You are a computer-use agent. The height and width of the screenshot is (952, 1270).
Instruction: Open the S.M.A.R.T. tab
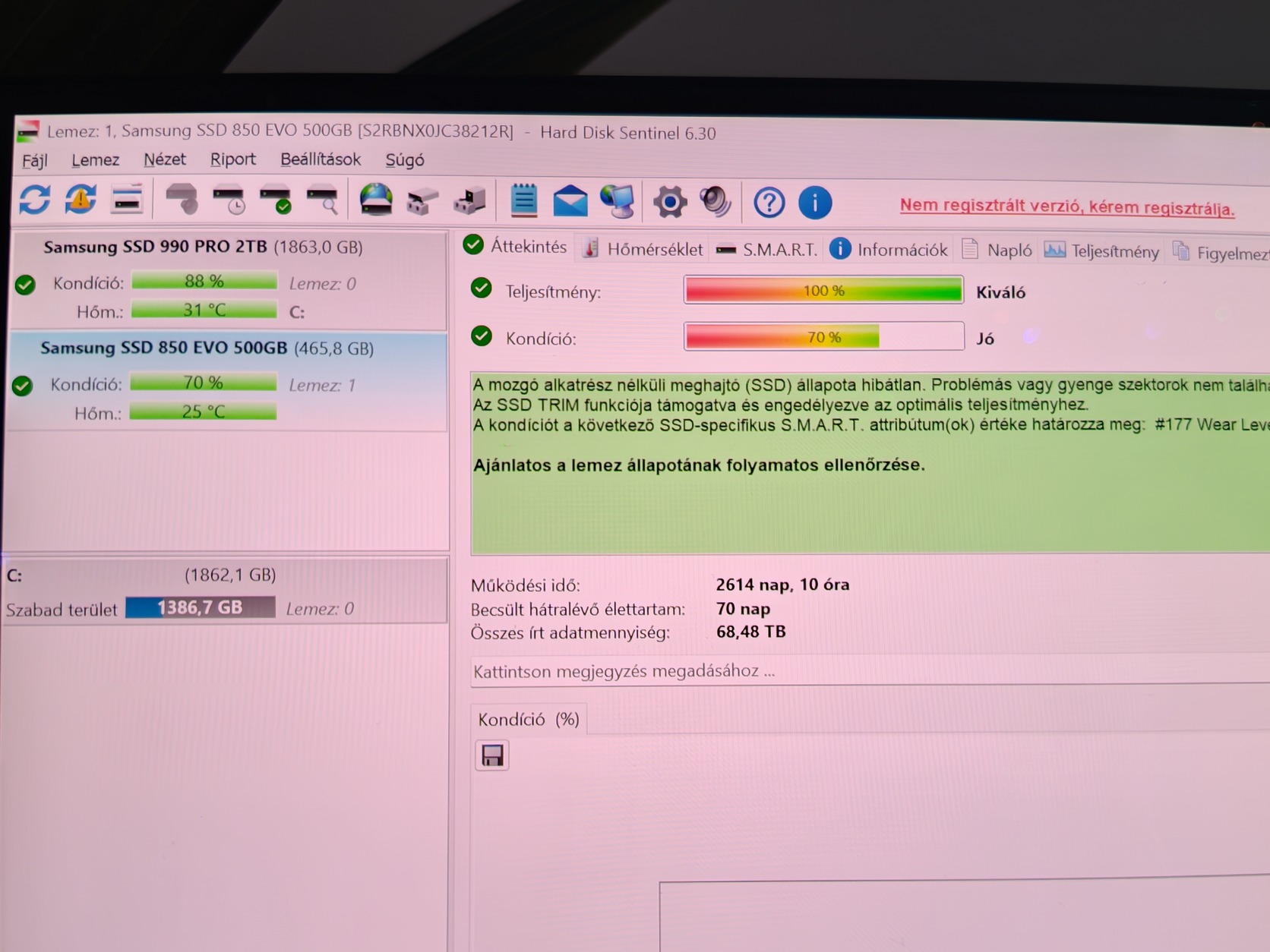(767, 250)
